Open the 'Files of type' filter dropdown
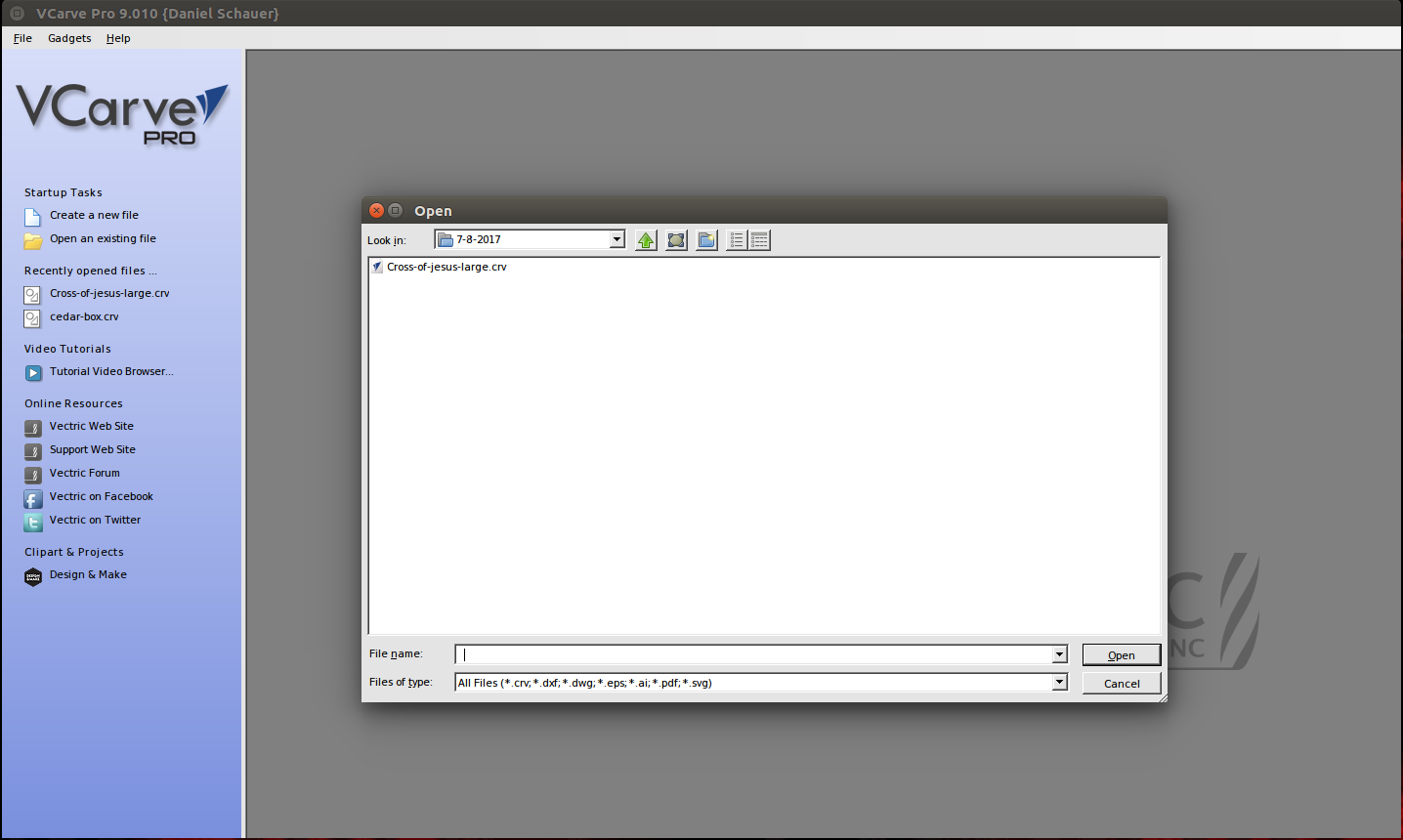1403x840 pixels. [1060, 682]
